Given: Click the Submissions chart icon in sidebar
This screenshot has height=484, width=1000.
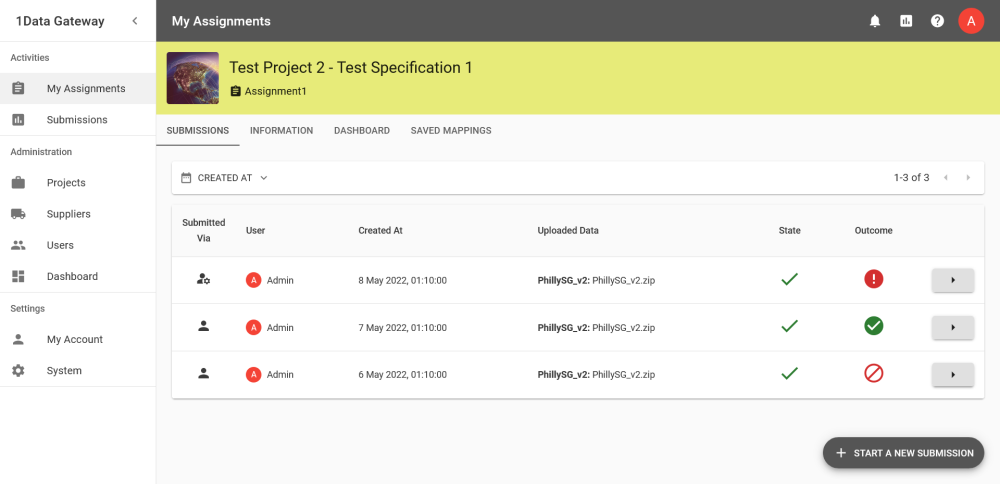Looking at the screenshot, I should tap(18, 120).
